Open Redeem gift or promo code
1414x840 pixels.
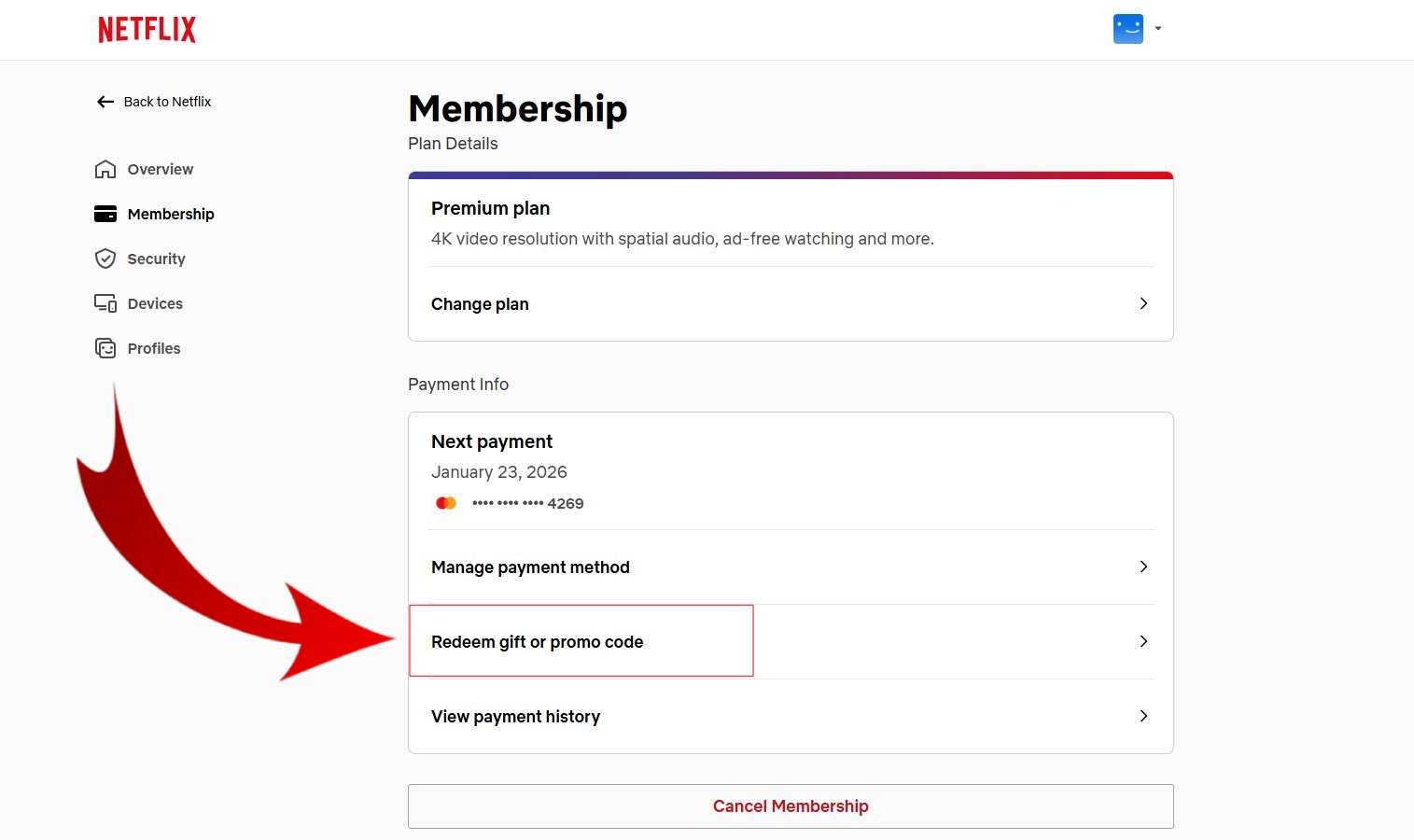point(538,642)
